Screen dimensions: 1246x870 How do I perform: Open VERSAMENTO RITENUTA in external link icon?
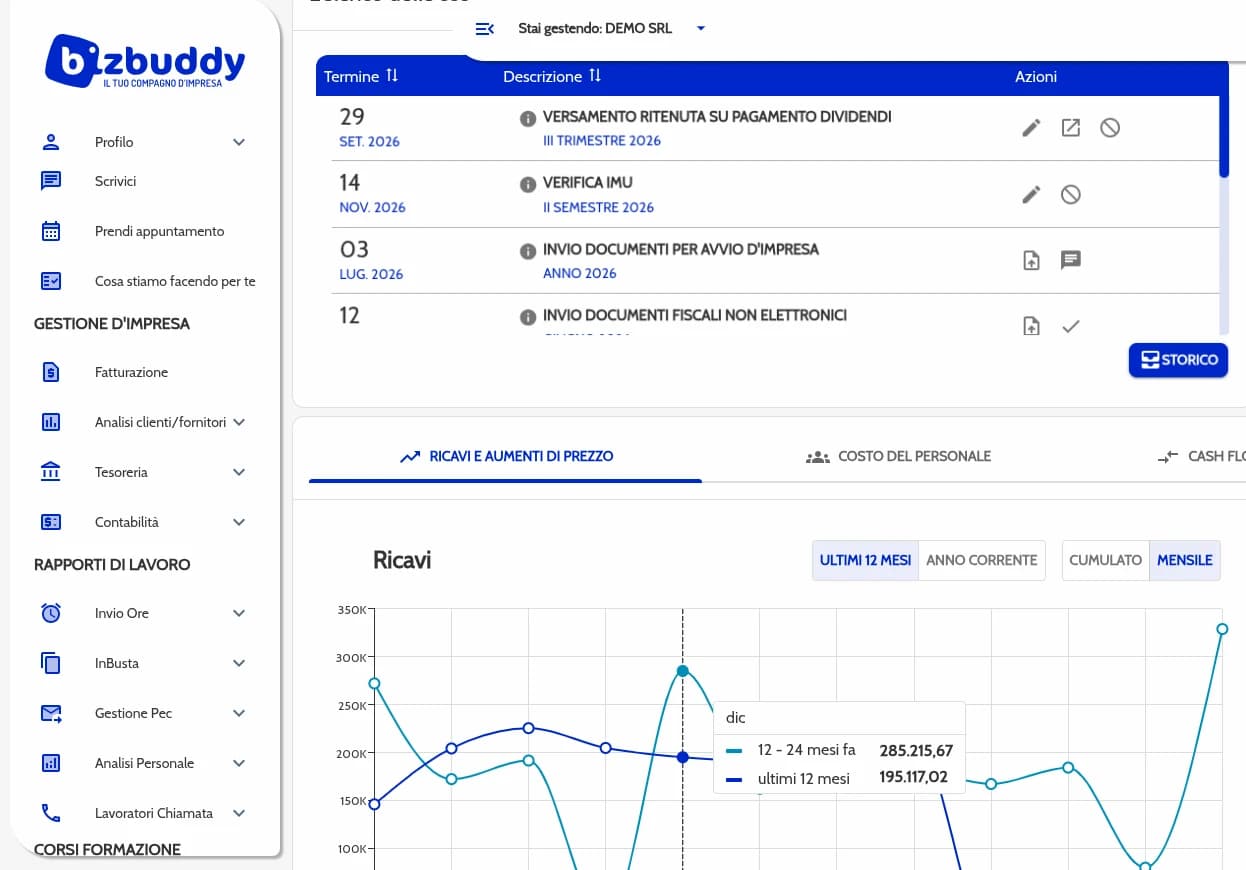pyautogui.click(x=1071, y=128)
